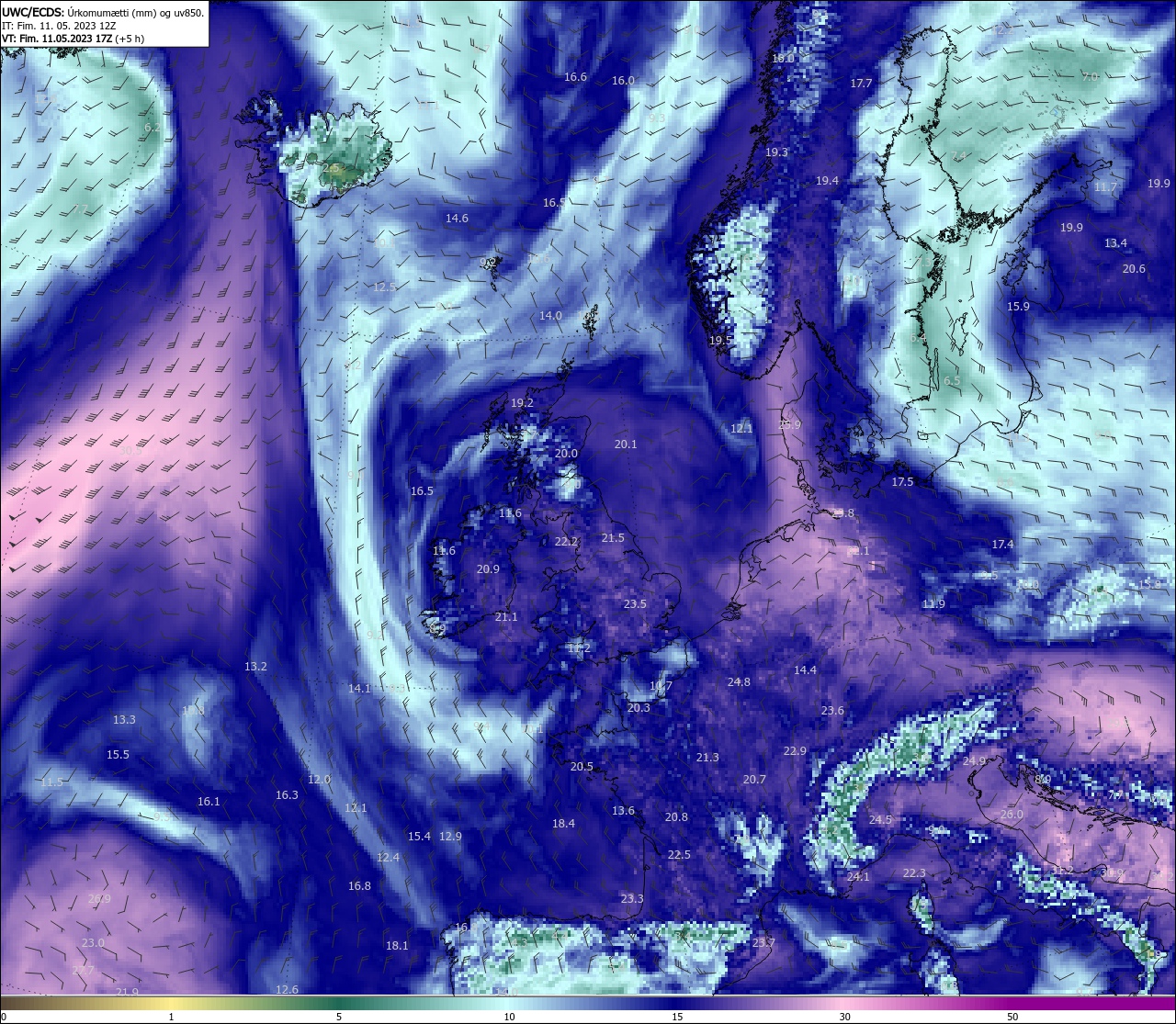The height and width of the screenshot is (1024, 1176).
Task: Click the map value '20.7'
Action: 754,780
